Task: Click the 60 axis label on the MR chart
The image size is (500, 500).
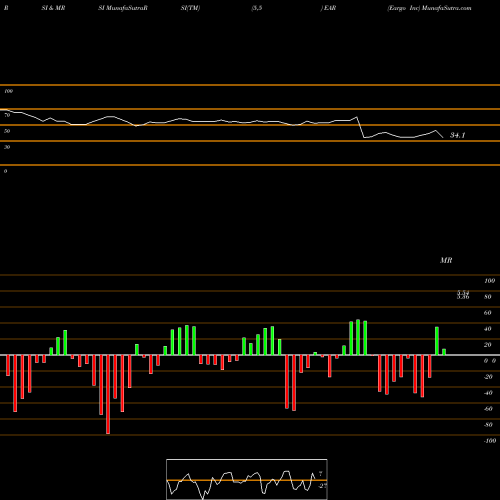Action: [487, 313]
